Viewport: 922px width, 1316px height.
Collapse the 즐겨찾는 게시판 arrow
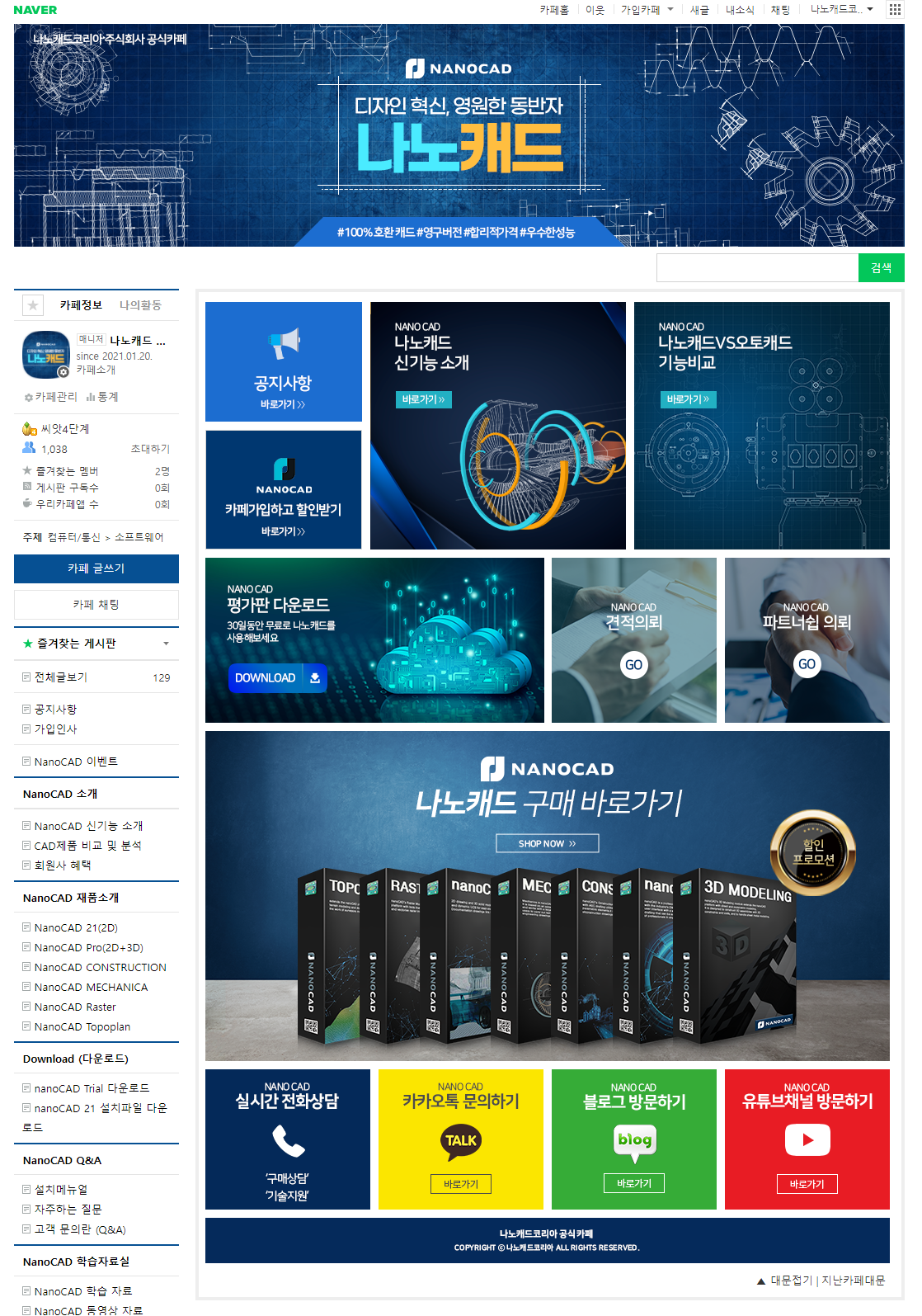pyautogui.click(x=167, y=644)
